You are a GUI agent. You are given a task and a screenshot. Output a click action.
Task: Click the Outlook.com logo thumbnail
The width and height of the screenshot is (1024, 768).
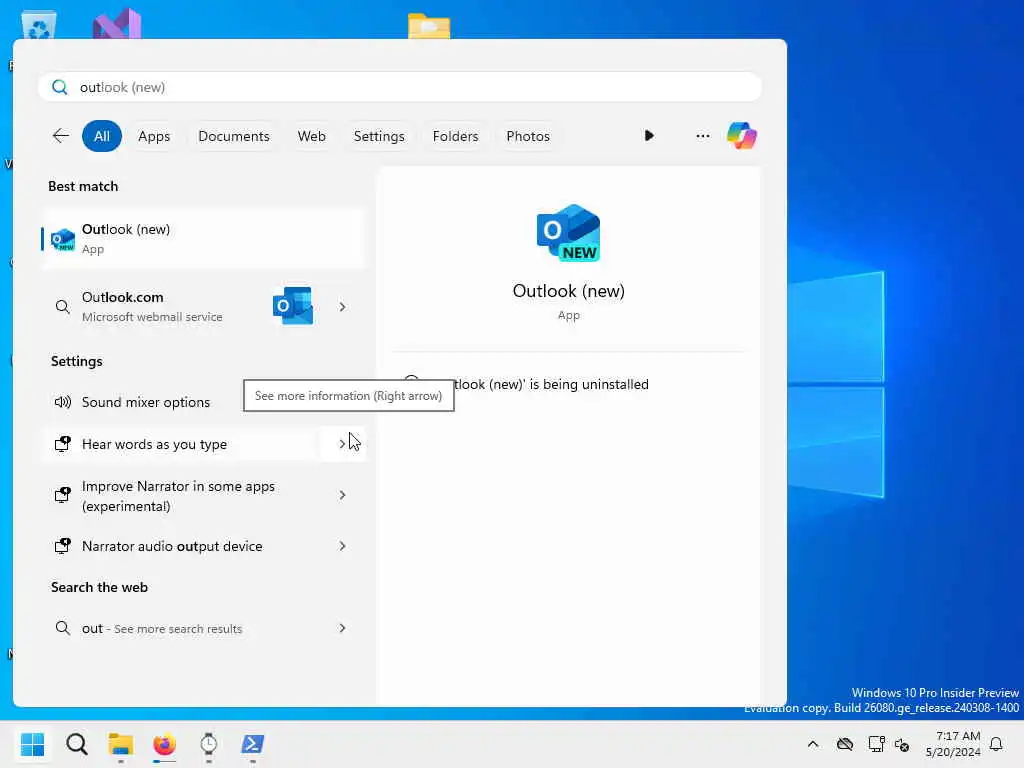pos(293,306)
